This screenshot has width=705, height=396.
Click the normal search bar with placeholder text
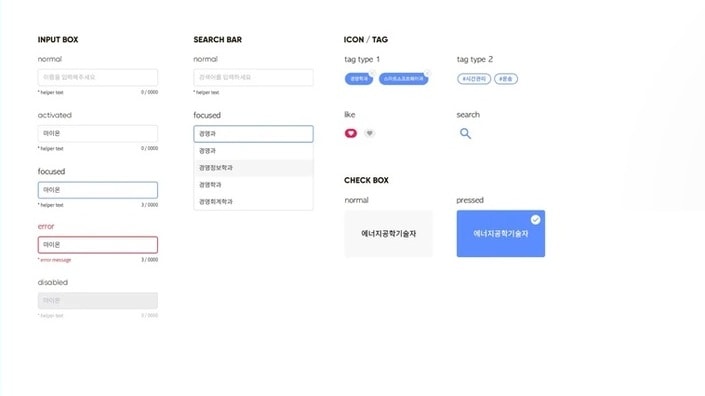tap(253, 77)
